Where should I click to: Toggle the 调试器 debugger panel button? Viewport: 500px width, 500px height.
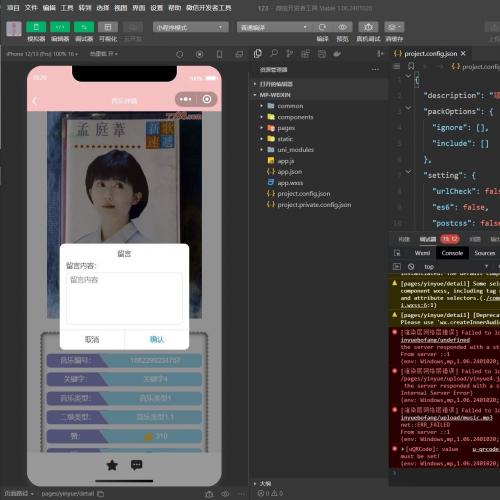[84, 27]
